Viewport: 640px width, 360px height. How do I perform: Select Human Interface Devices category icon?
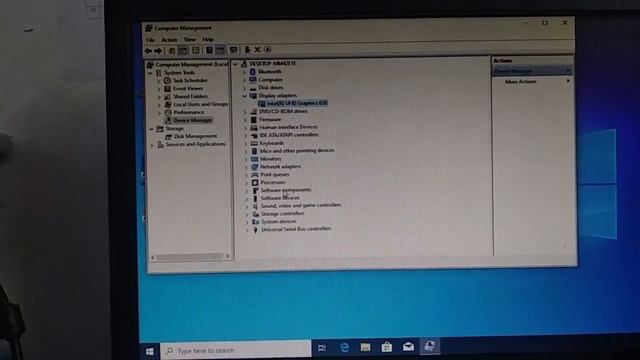253,127
